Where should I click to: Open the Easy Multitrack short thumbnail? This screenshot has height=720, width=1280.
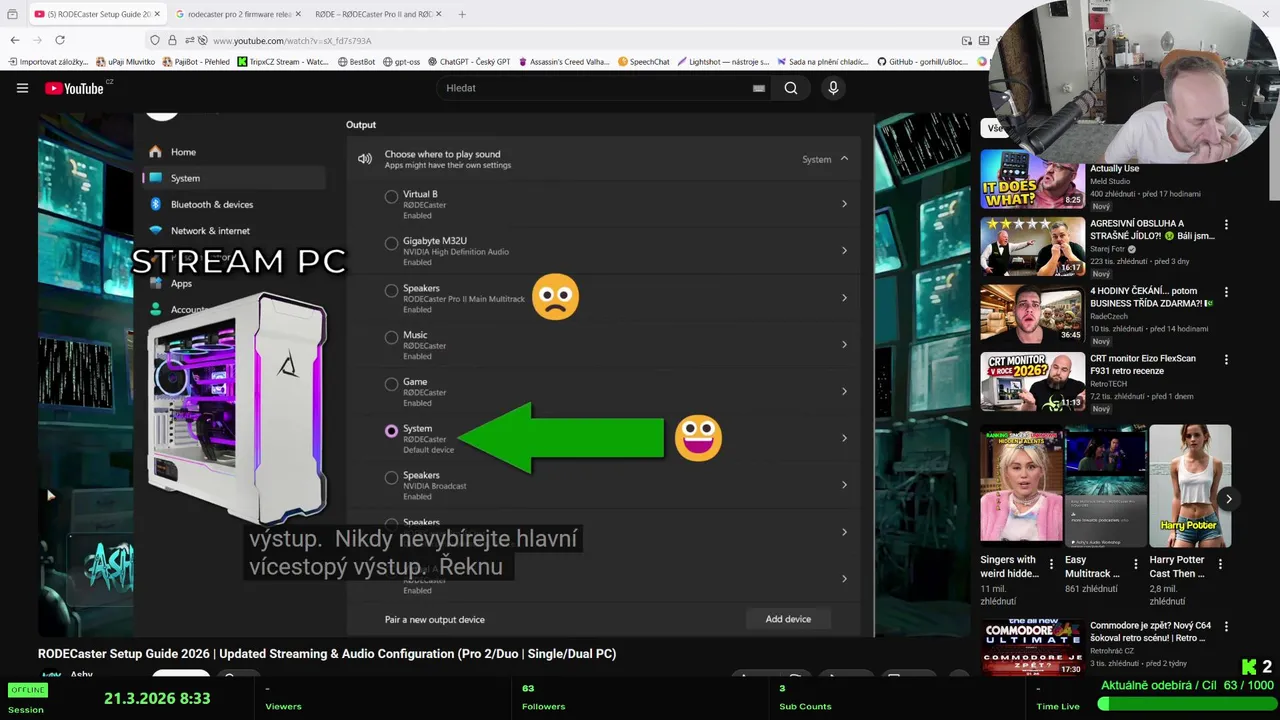[1105, 486]
